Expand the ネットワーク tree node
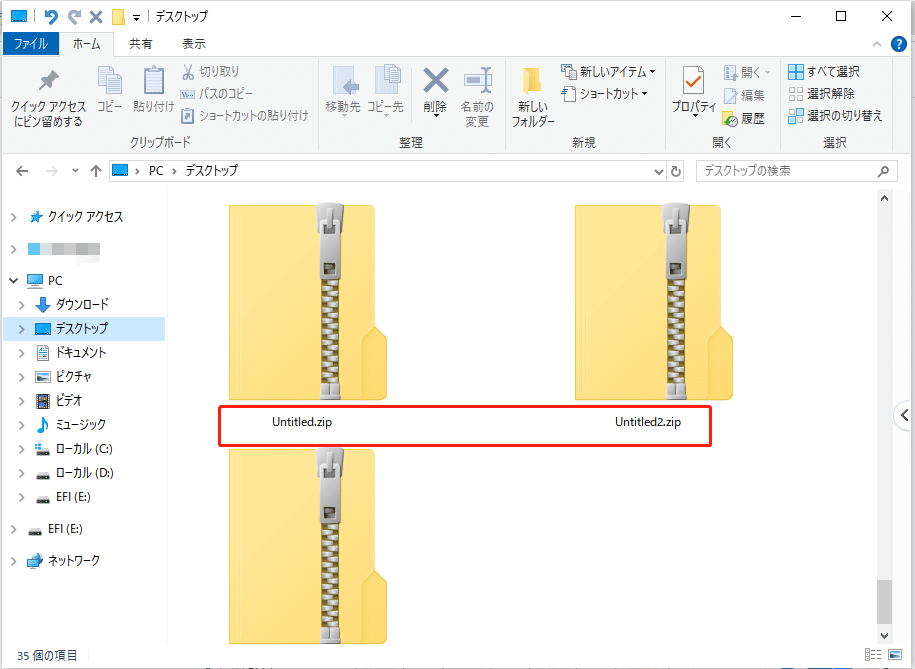This screenshot has width=915, height=669. coord(14,561)
